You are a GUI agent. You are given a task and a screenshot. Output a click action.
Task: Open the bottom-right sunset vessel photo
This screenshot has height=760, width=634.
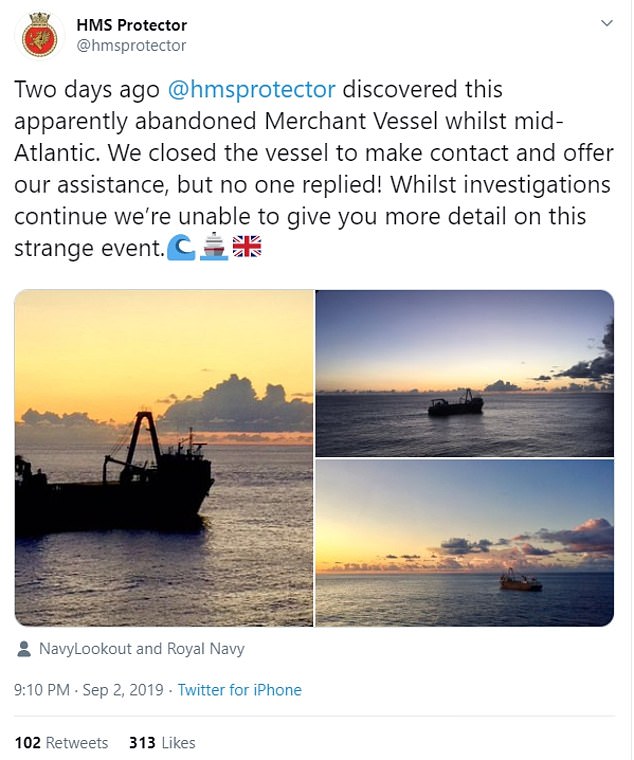pyautogui.click(x=464, y=543)
